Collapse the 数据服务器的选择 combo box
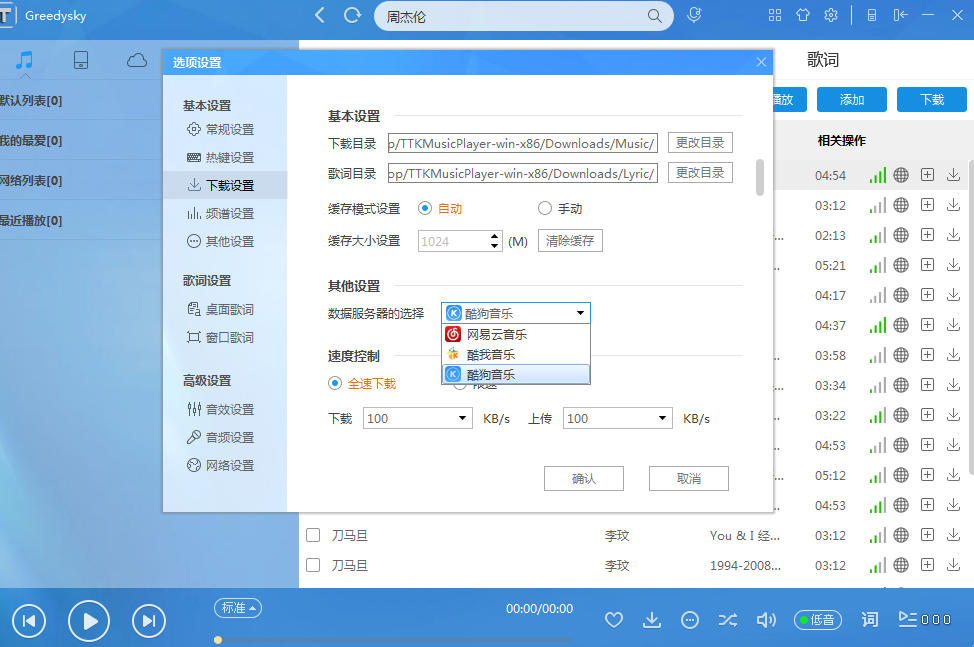Viewport: 974px width, 647px height. [x=516, y=313]
